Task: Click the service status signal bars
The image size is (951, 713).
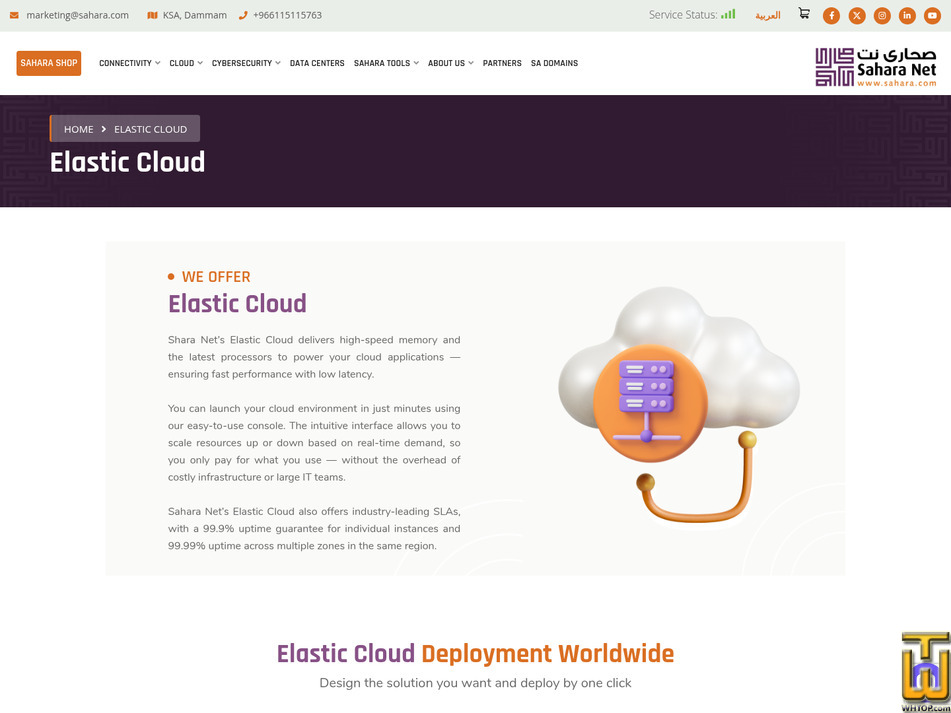Action: point(728,14)
